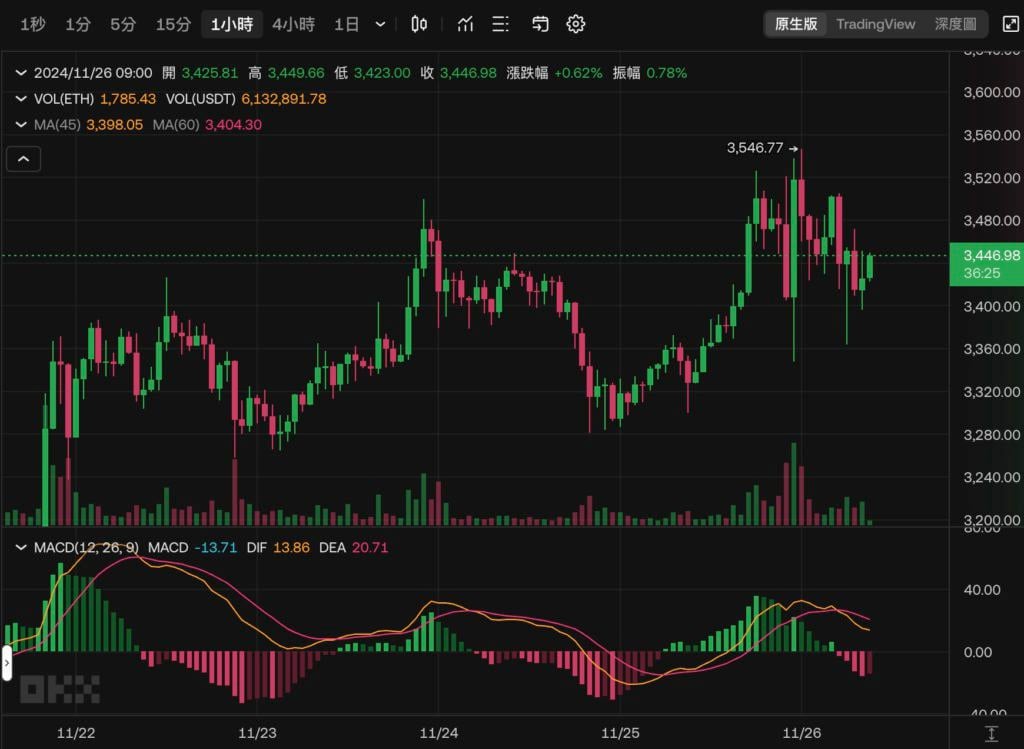Switch to 深度圖 depth chart view
Viewport: 1024px width, 749px height.
(955, 24)
